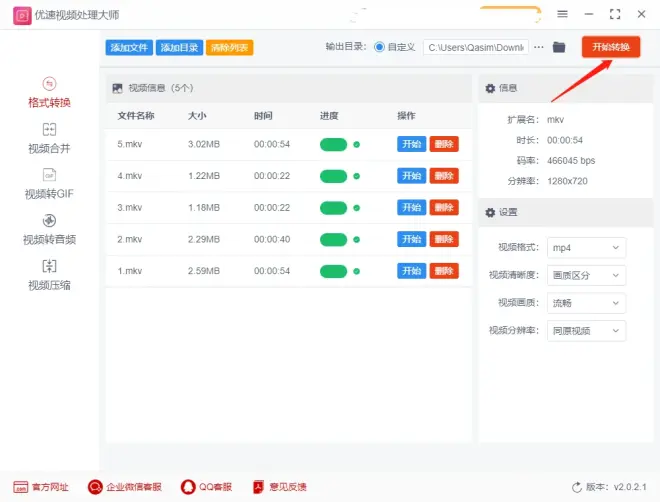Delete 4.mkv from the list

click(444, 176)
